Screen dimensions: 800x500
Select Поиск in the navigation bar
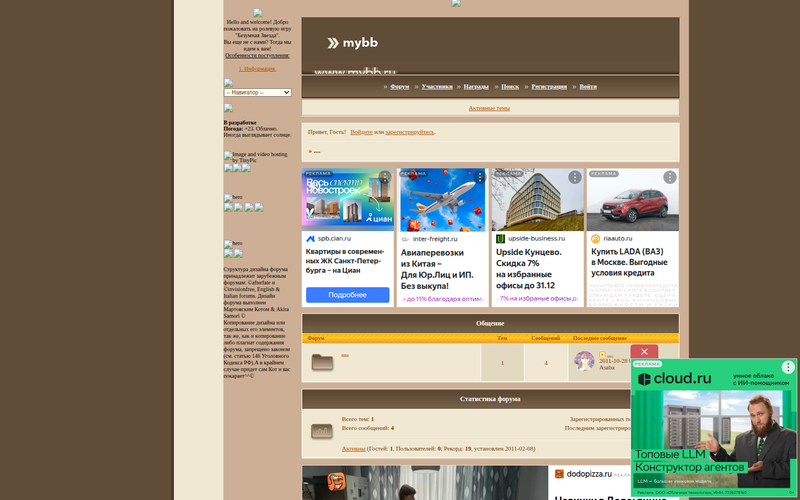click(510, 87)
